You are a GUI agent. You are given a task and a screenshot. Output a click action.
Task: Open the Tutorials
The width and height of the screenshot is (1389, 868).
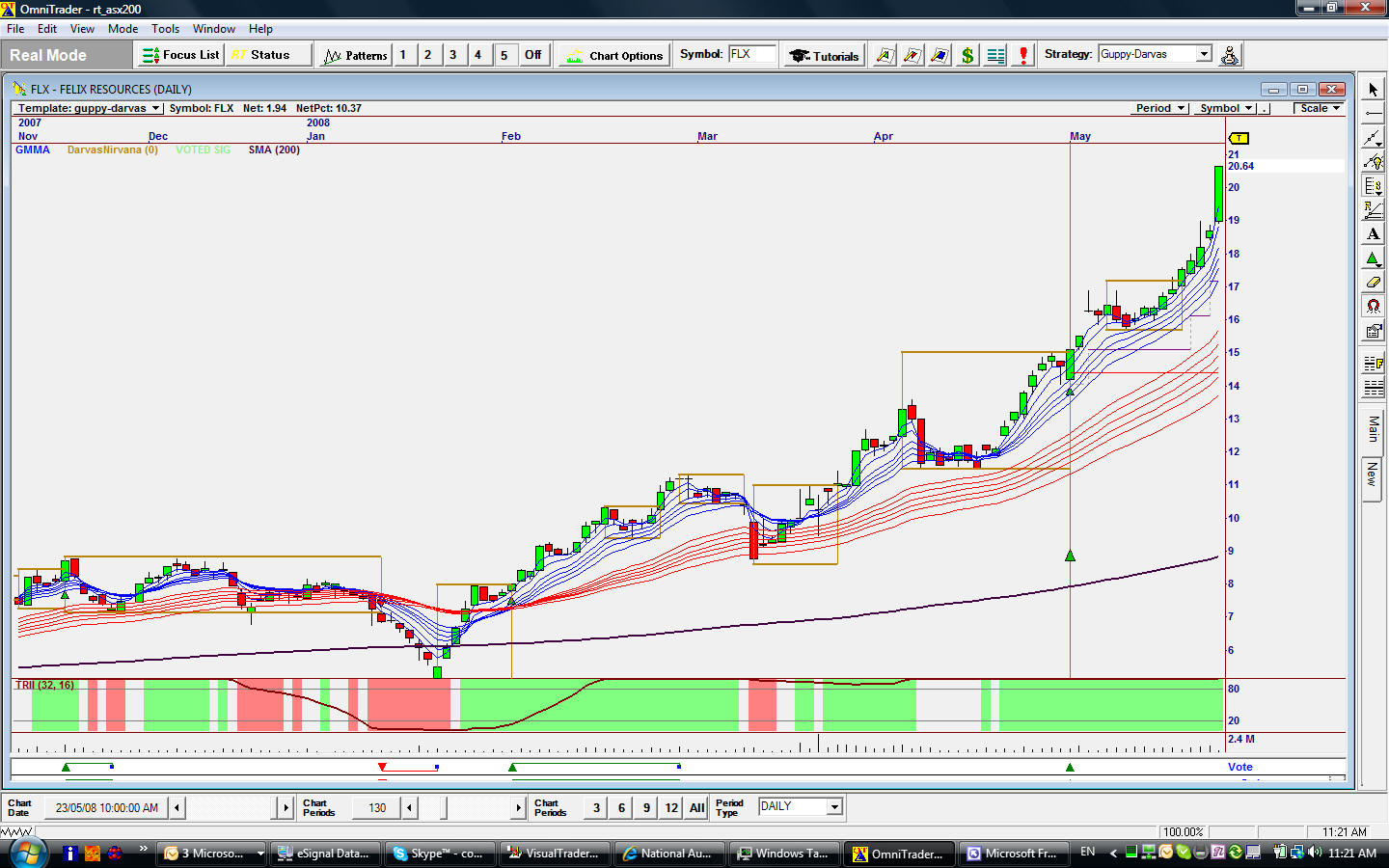click(x=824, y=55)
